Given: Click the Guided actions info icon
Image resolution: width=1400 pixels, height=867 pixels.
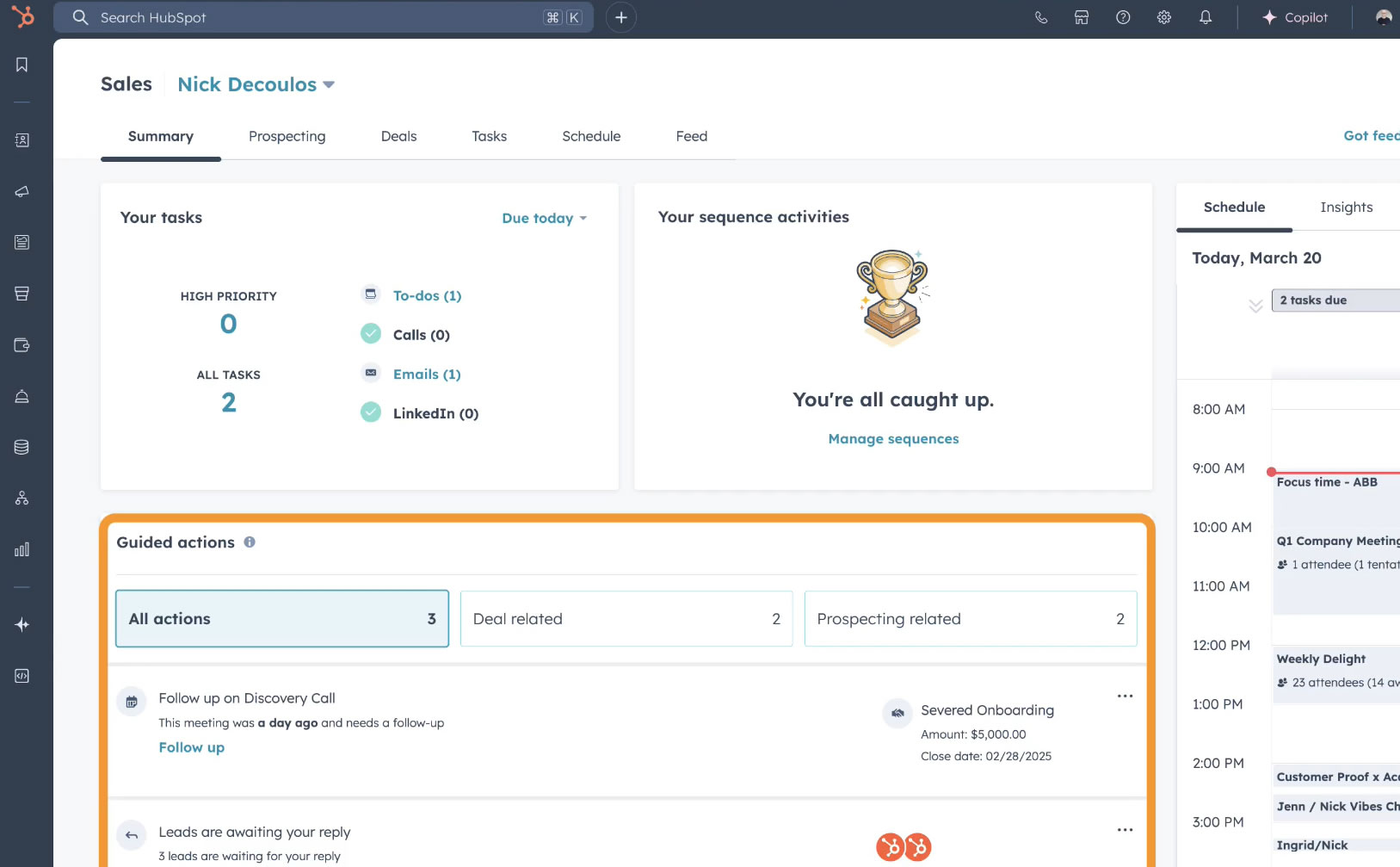Looking at the screenshot, I should point(250,542).
